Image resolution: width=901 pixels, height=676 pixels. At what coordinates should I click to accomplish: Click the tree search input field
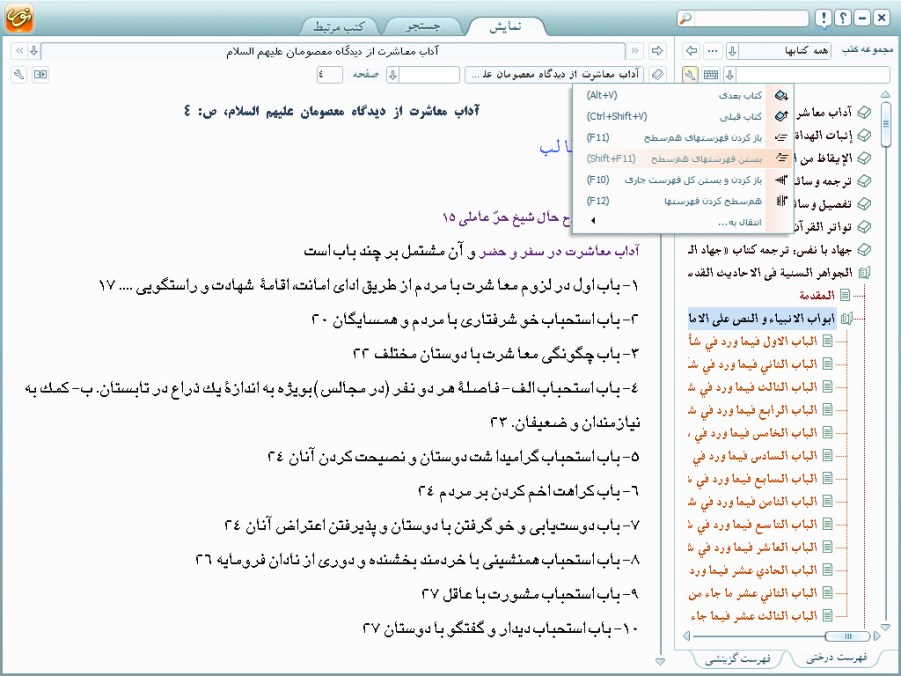click(813, 75)
